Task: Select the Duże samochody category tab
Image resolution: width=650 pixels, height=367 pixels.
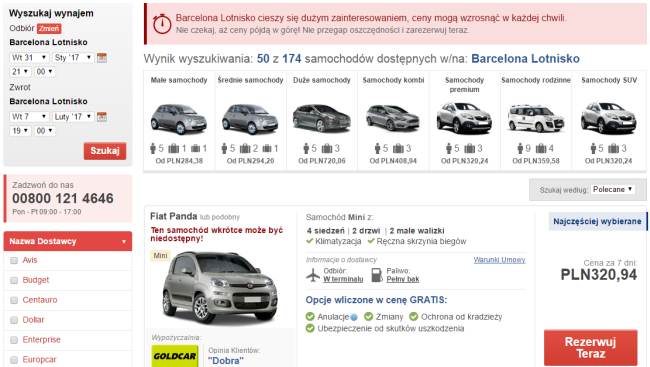Action: coord(322,121)
